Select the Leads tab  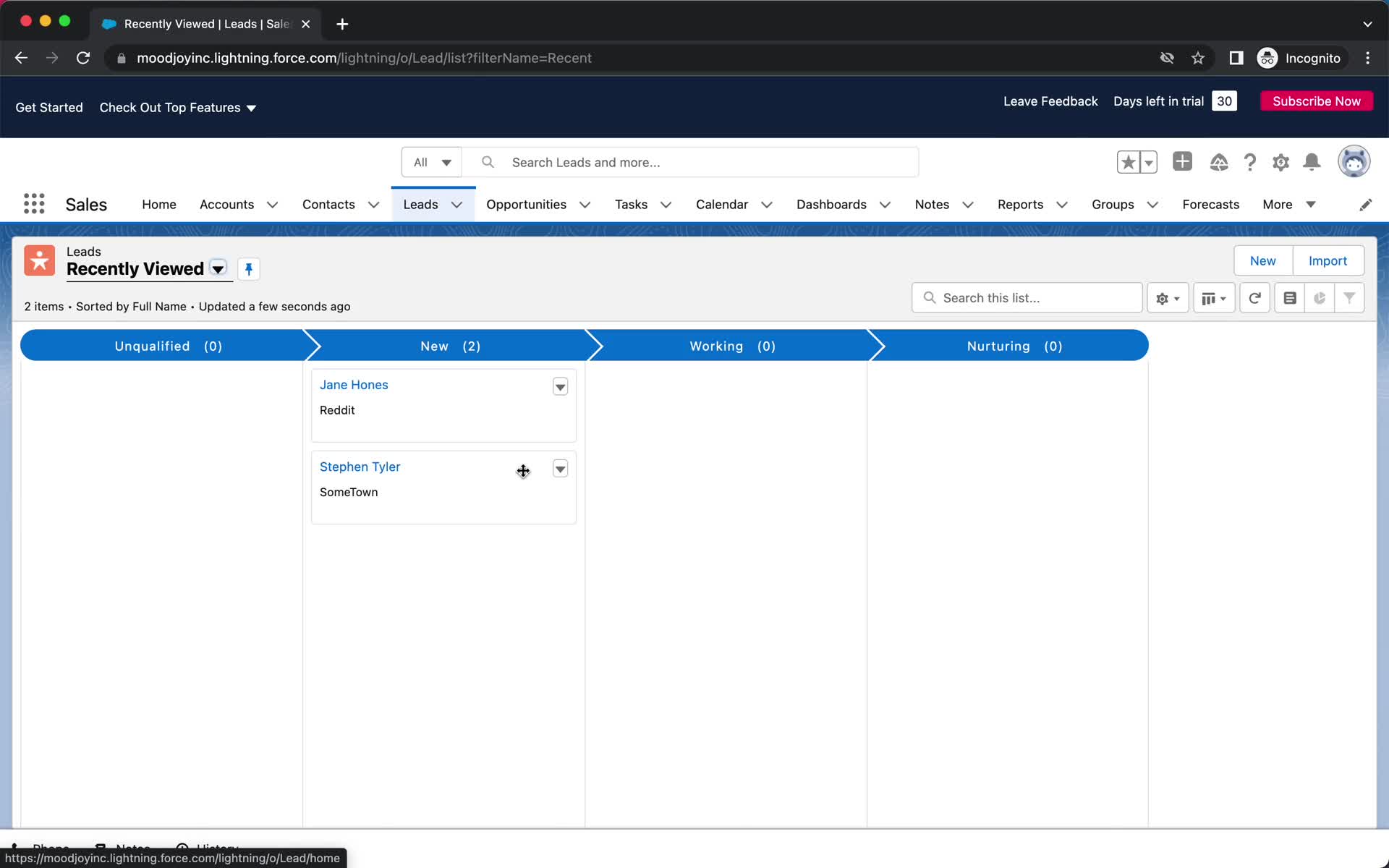click(420, 205)
